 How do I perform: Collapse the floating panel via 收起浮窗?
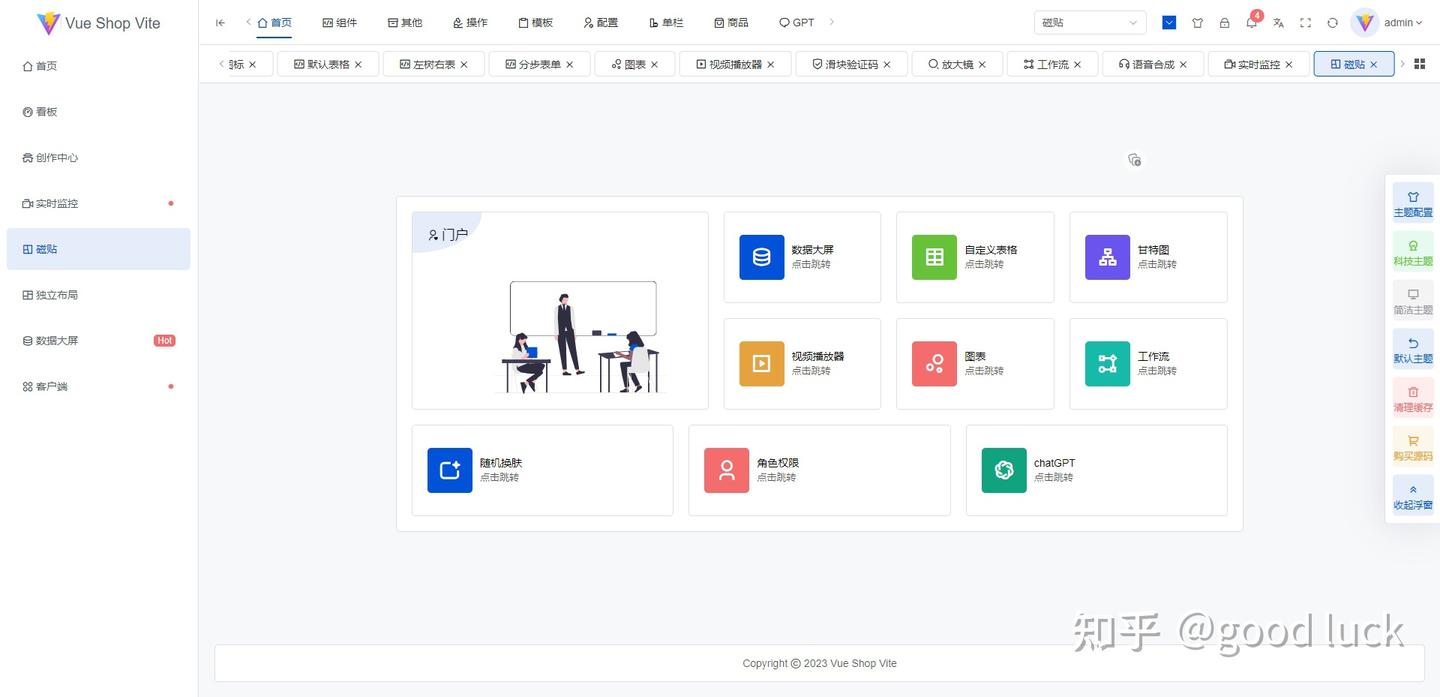tap(1412, 494)
